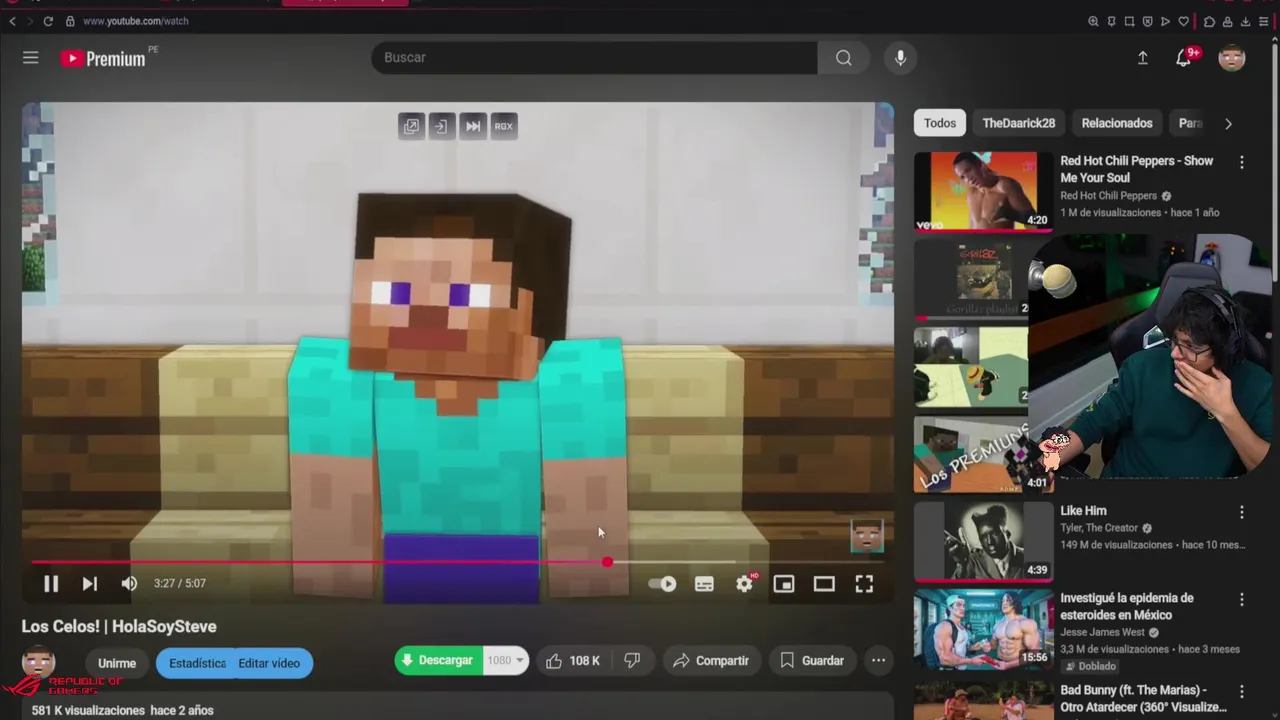The width and height of the screenshot is (1280, 720).
Task: Mute the video volume speaker
Action: pos(129,584)
